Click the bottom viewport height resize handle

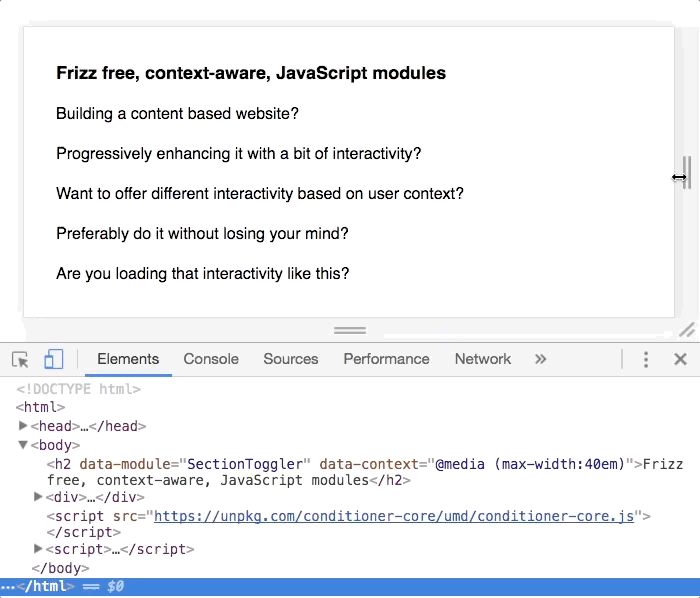point(349,330)
